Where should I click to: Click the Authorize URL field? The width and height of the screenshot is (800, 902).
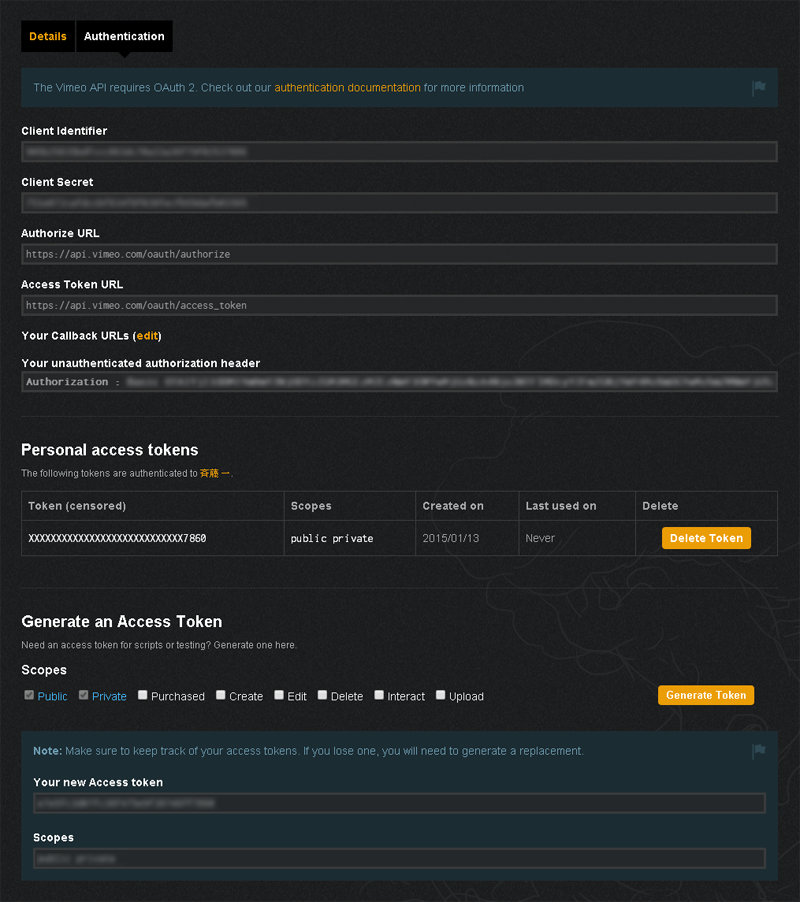[399, 254]
